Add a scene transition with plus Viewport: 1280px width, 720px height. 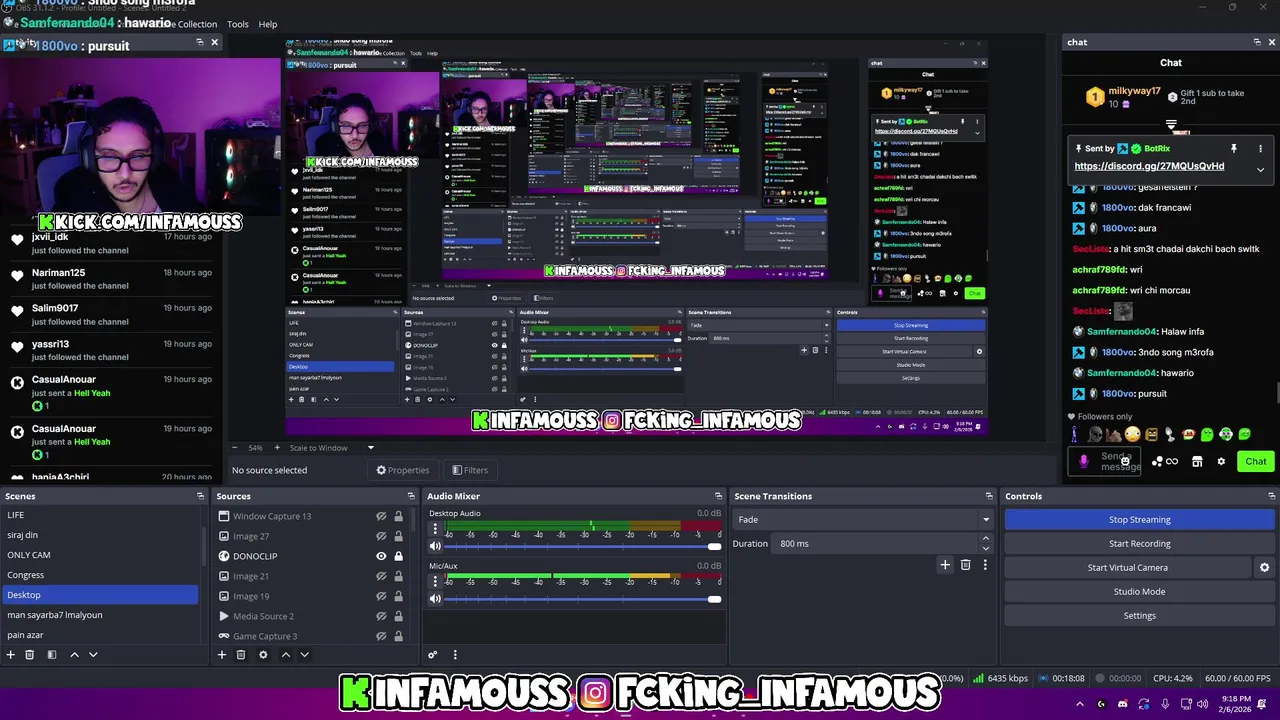click(945, 565)
